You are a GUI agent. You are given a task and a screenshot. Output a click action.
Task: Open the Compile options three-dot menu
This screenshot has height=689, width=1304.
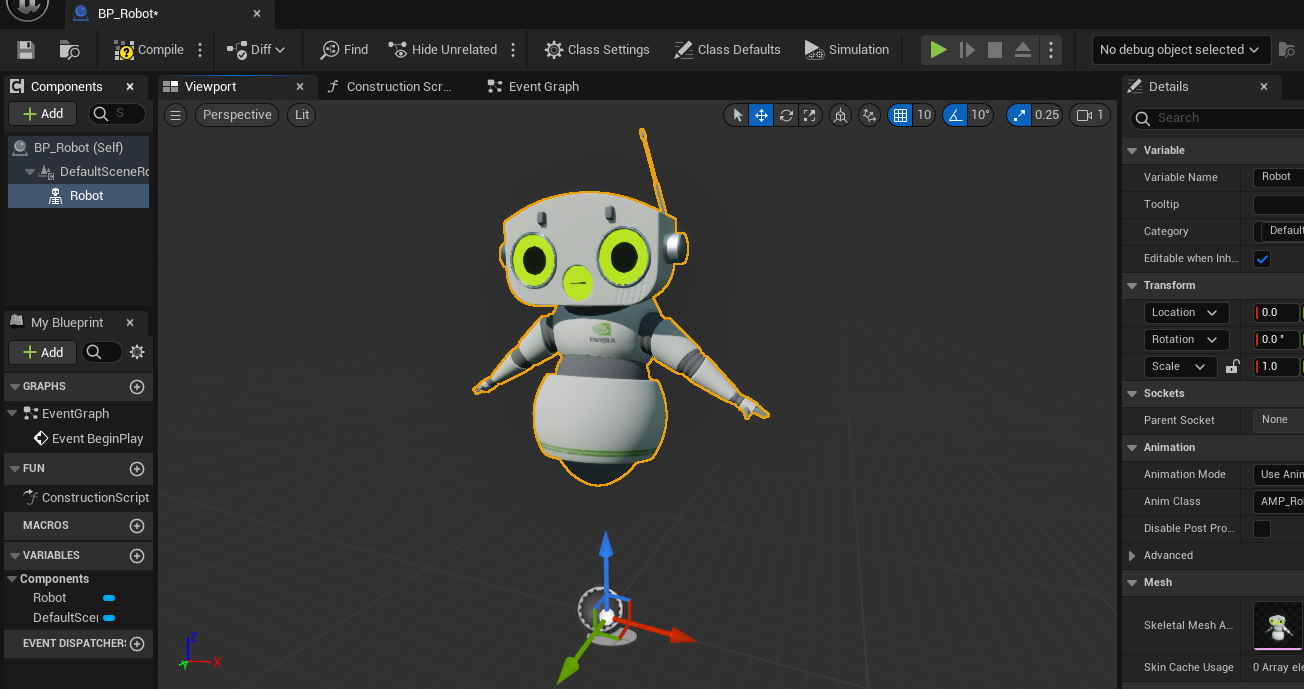pos(200,50)
